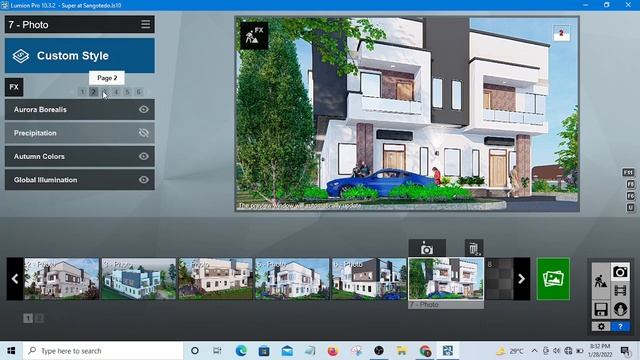Click the U key button
Screen dimensions: 640x360
630,208
